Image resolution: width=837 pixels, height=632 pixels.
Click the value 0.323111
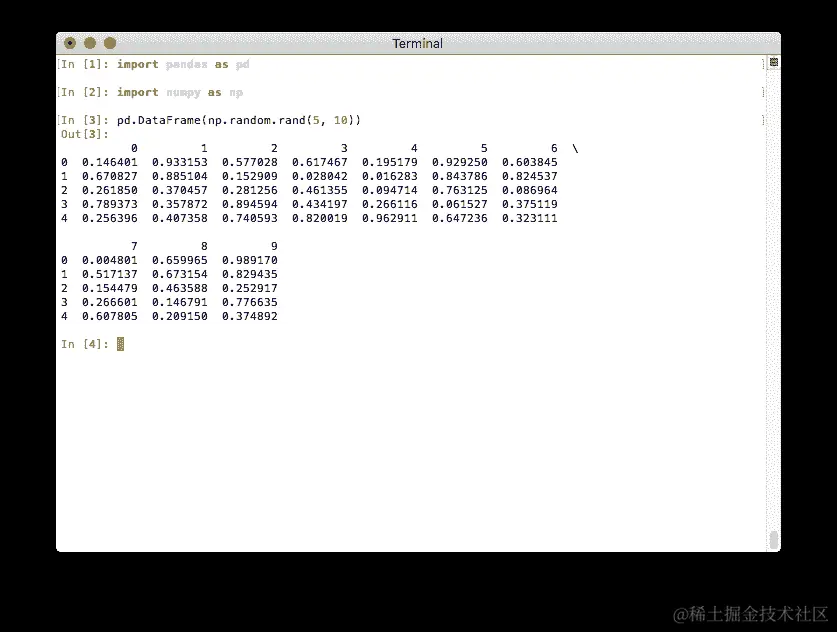point(529,218)
